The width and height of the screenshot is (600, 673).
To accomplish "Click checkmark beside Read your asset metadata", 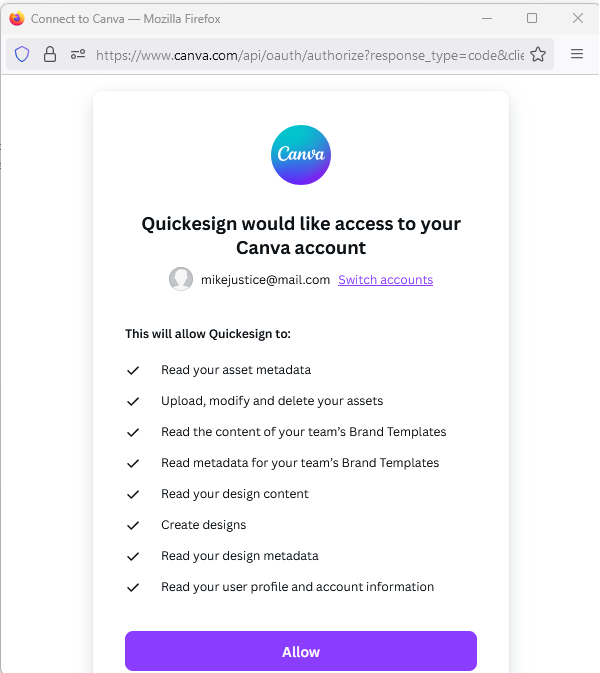I will tap(133, 370).
